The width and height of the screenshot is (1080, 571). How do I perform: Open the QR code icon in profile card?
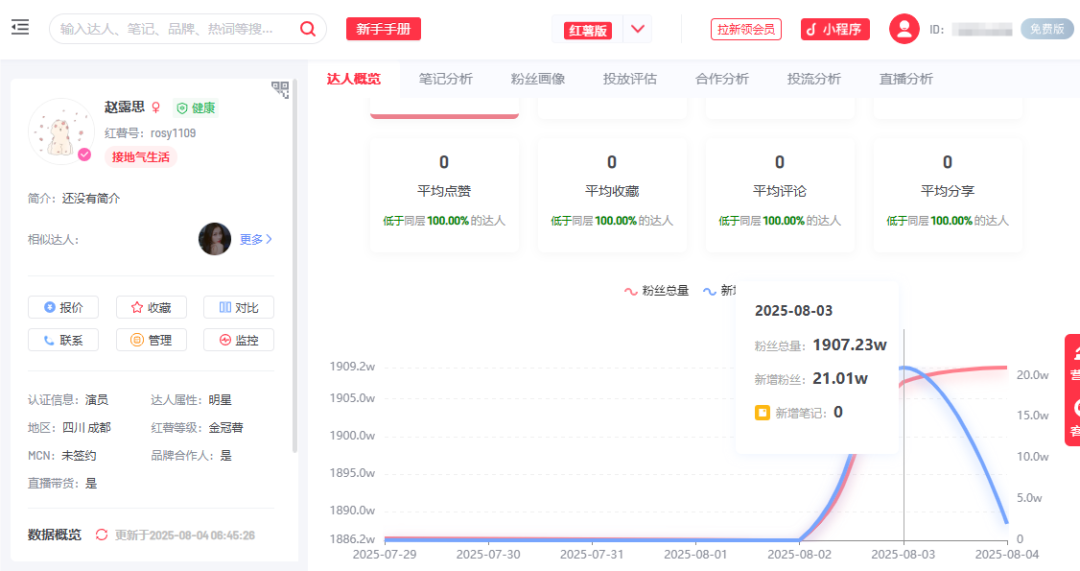pos(280,90)
